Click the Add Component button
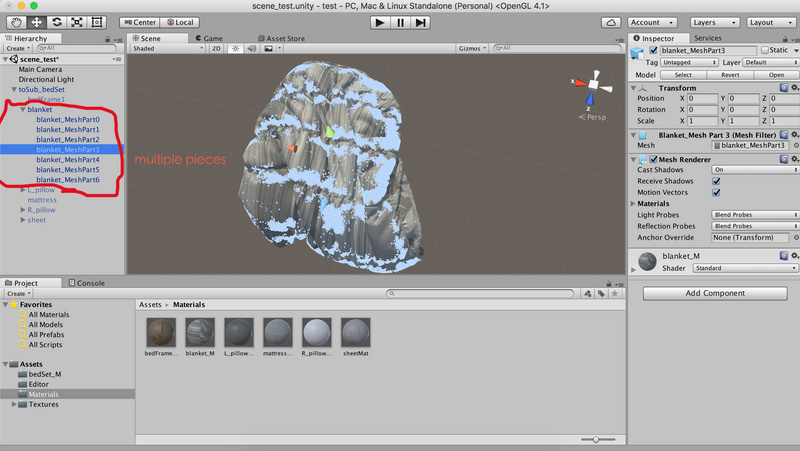 click(x=715, y=293)
